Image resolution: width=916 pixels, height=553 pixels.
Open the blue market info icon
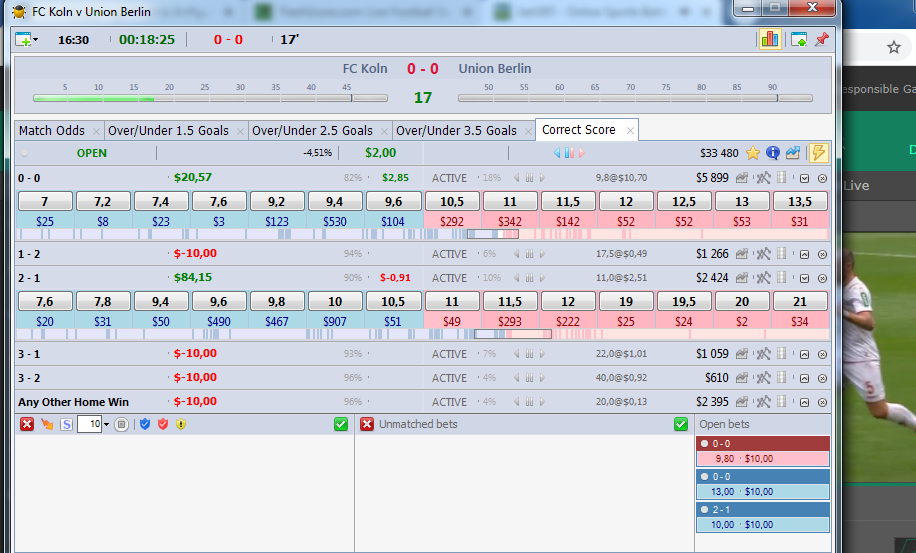click(x=773, y=153)
